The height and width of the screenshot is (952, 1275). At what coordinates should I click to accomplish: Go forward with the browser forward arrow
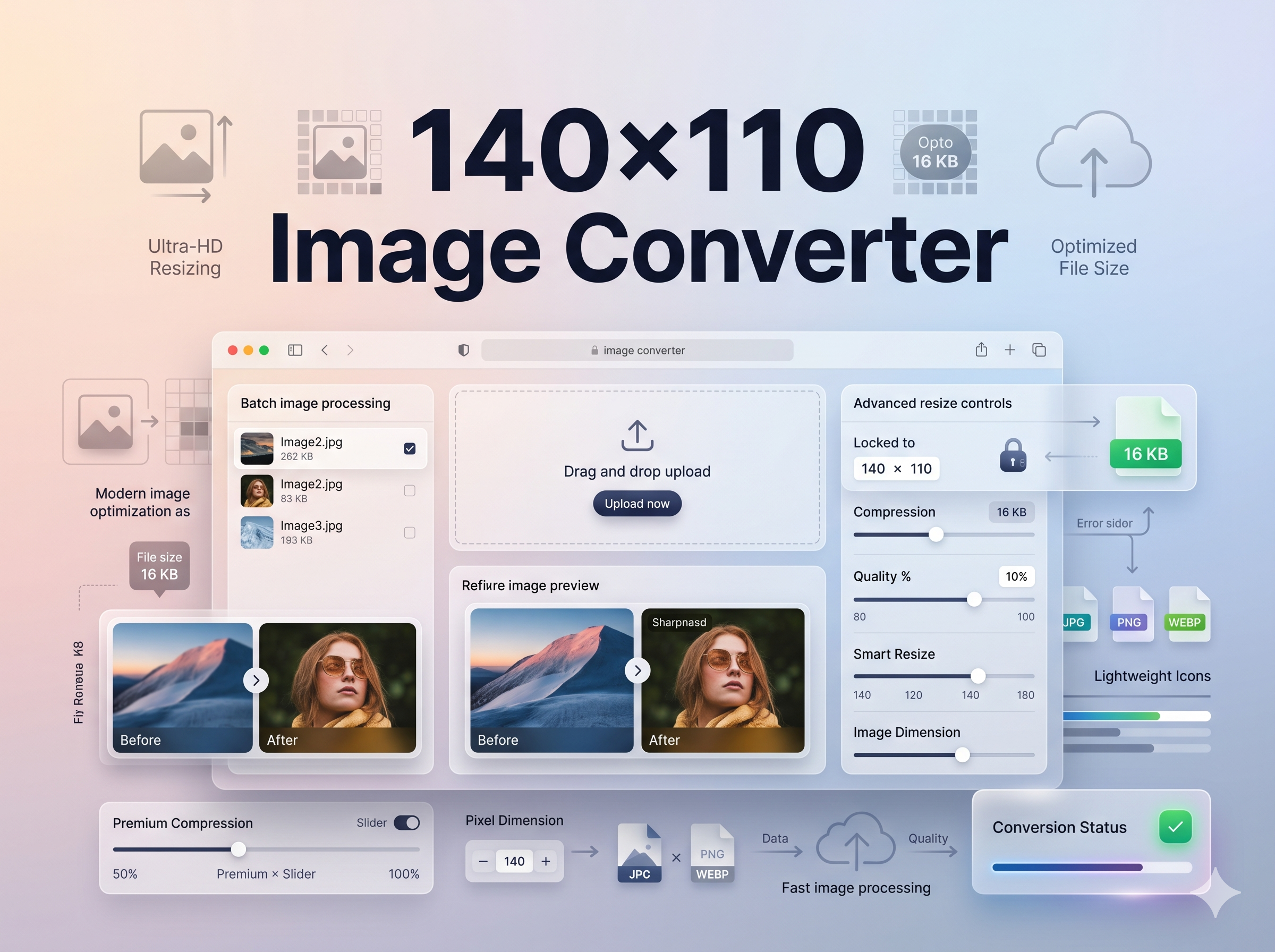[x=350, y=350]
